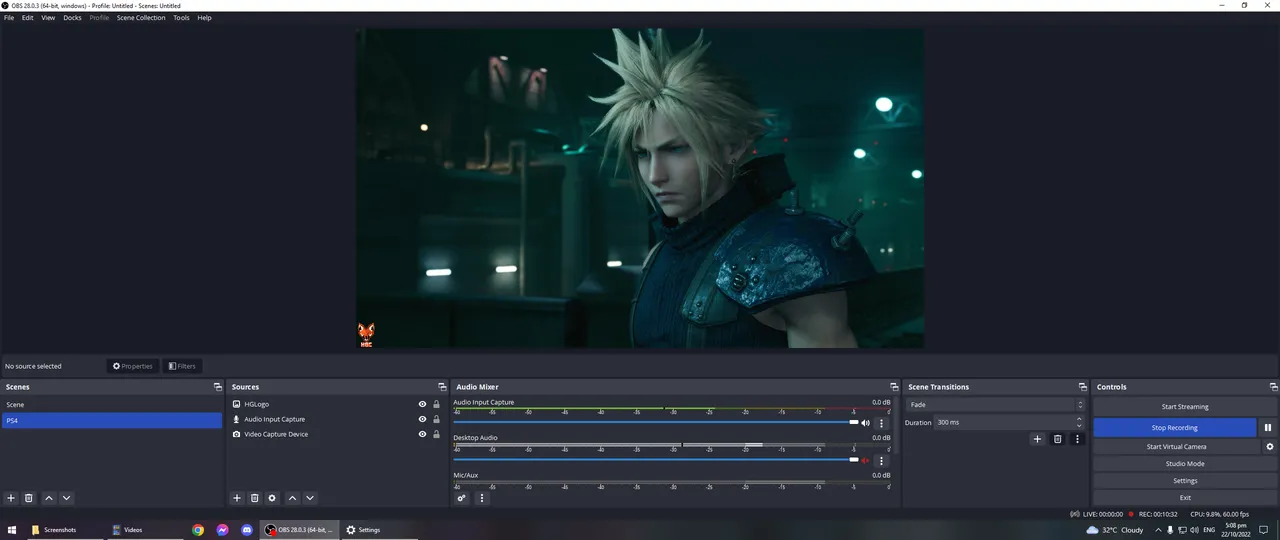1280x540 pixels.
Task: Open Chrome from the taskbar
Action: tap(198, 530)
